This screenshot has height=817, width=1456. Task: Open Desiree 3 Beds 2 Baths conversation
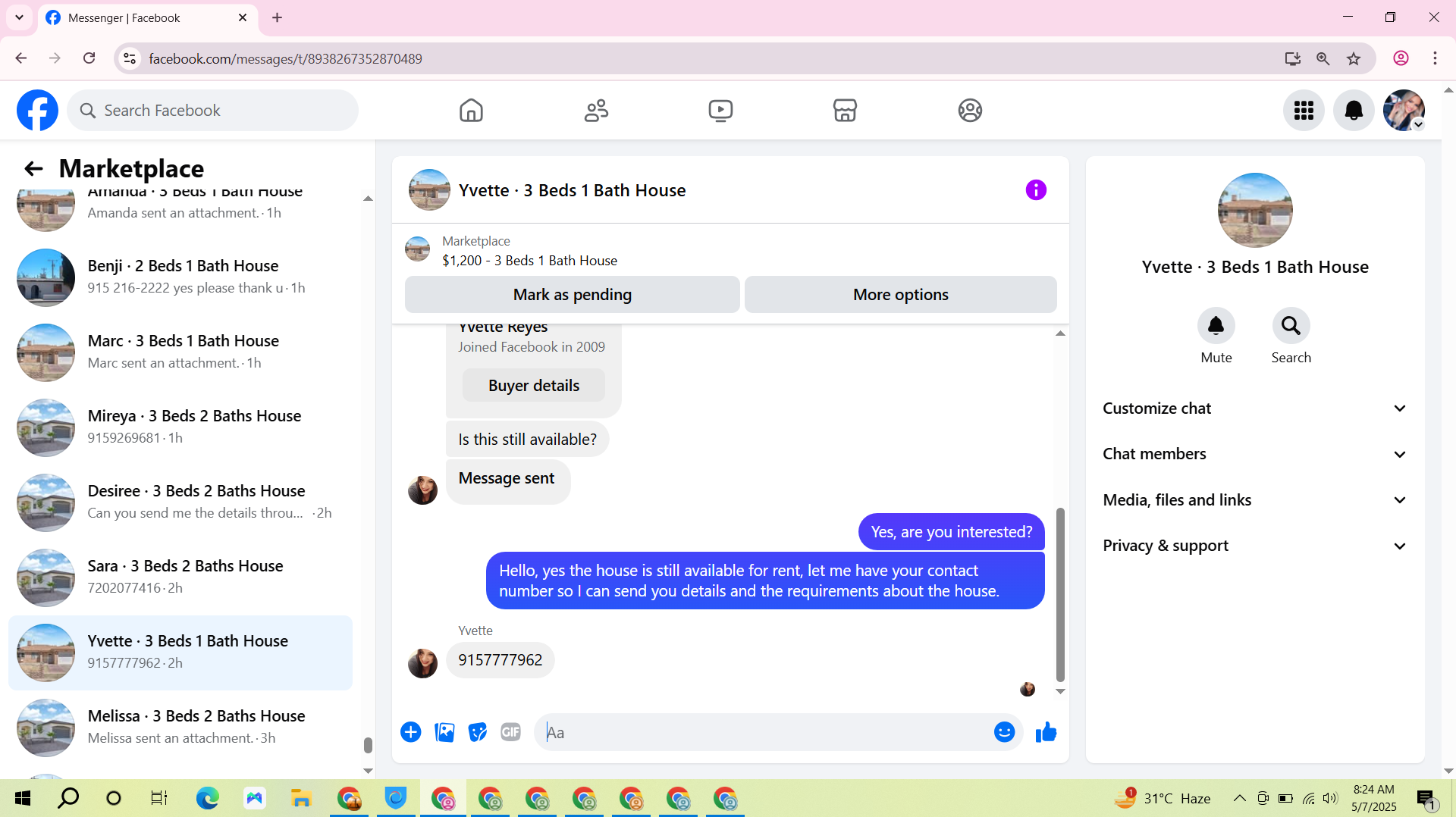coord(180,502)
